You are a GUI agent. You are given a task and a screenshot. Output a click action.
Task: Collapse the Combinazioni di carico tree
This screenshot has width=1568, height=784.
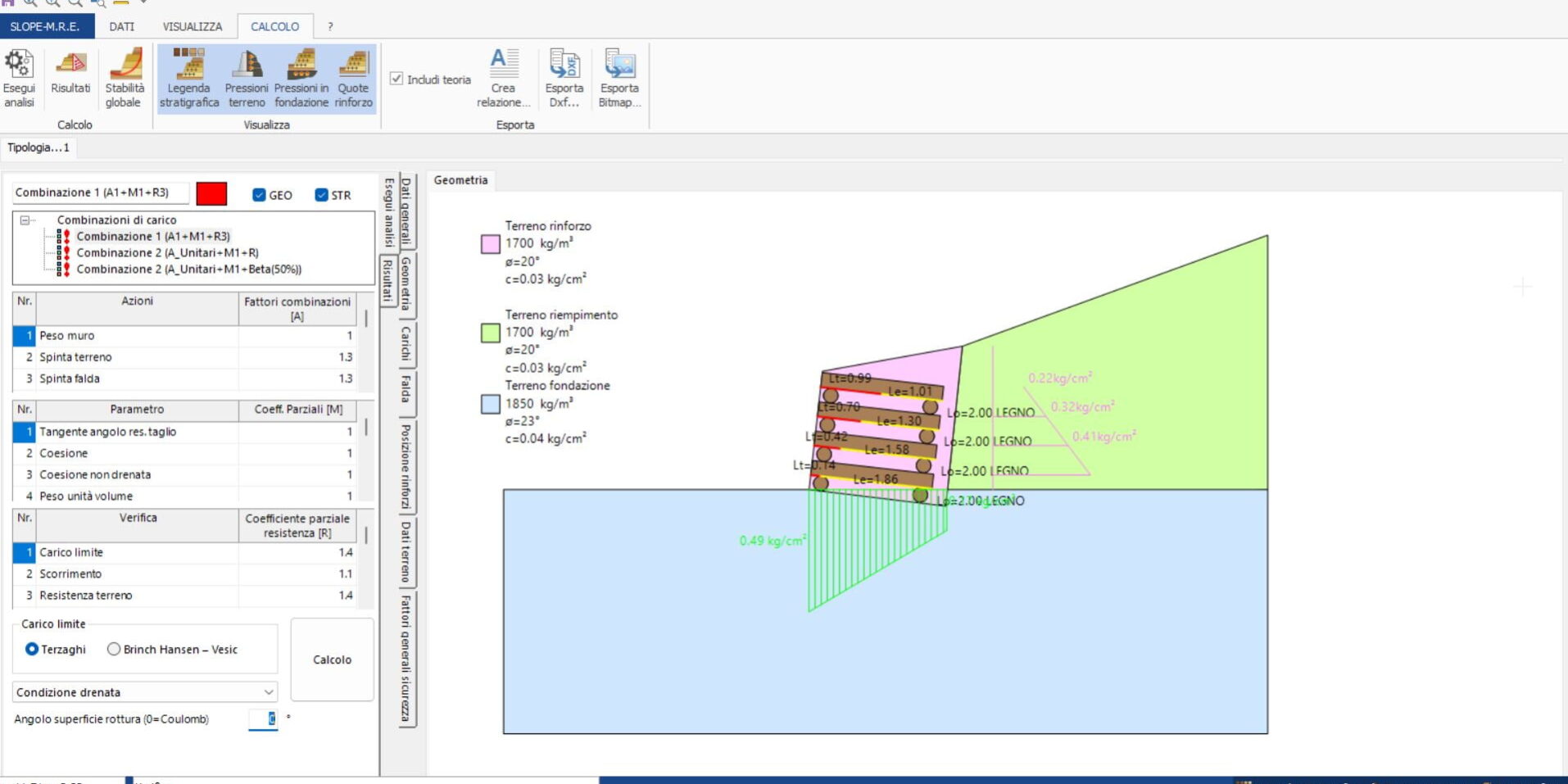click(25, 220)
